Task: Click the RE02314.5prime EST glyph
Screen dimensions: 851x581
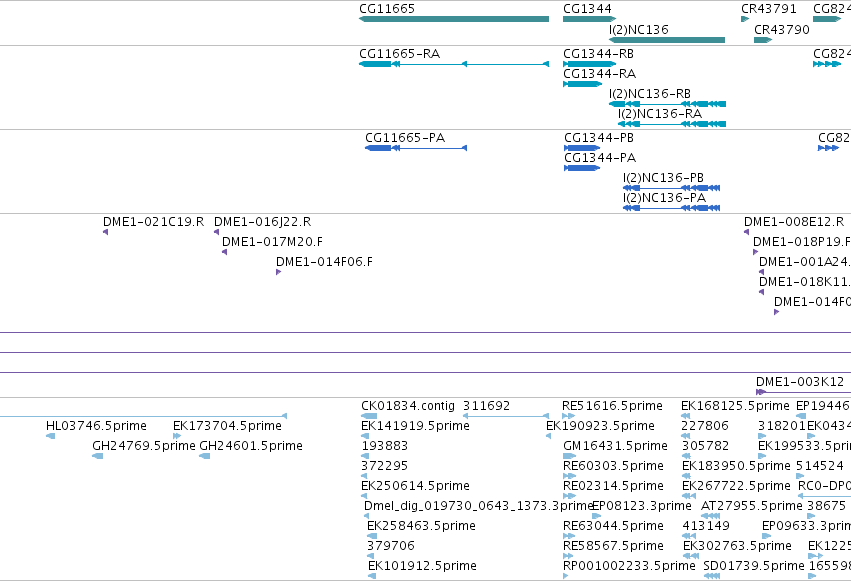Action: (x=569, y=496)
